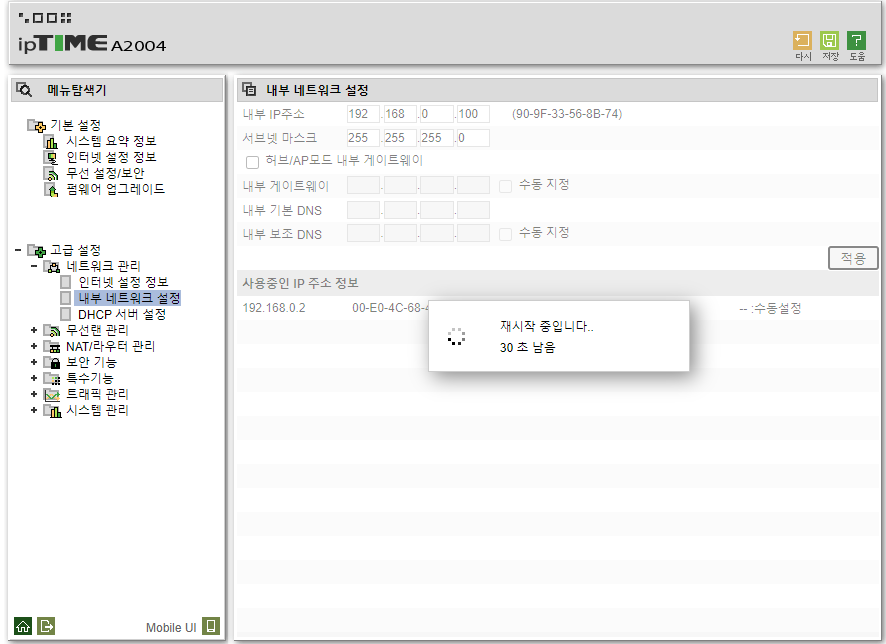The image size is (886, 644).
Task: Click the 보안 기능 lock icon
Action: pyautogui.click(x=52, y=362)
